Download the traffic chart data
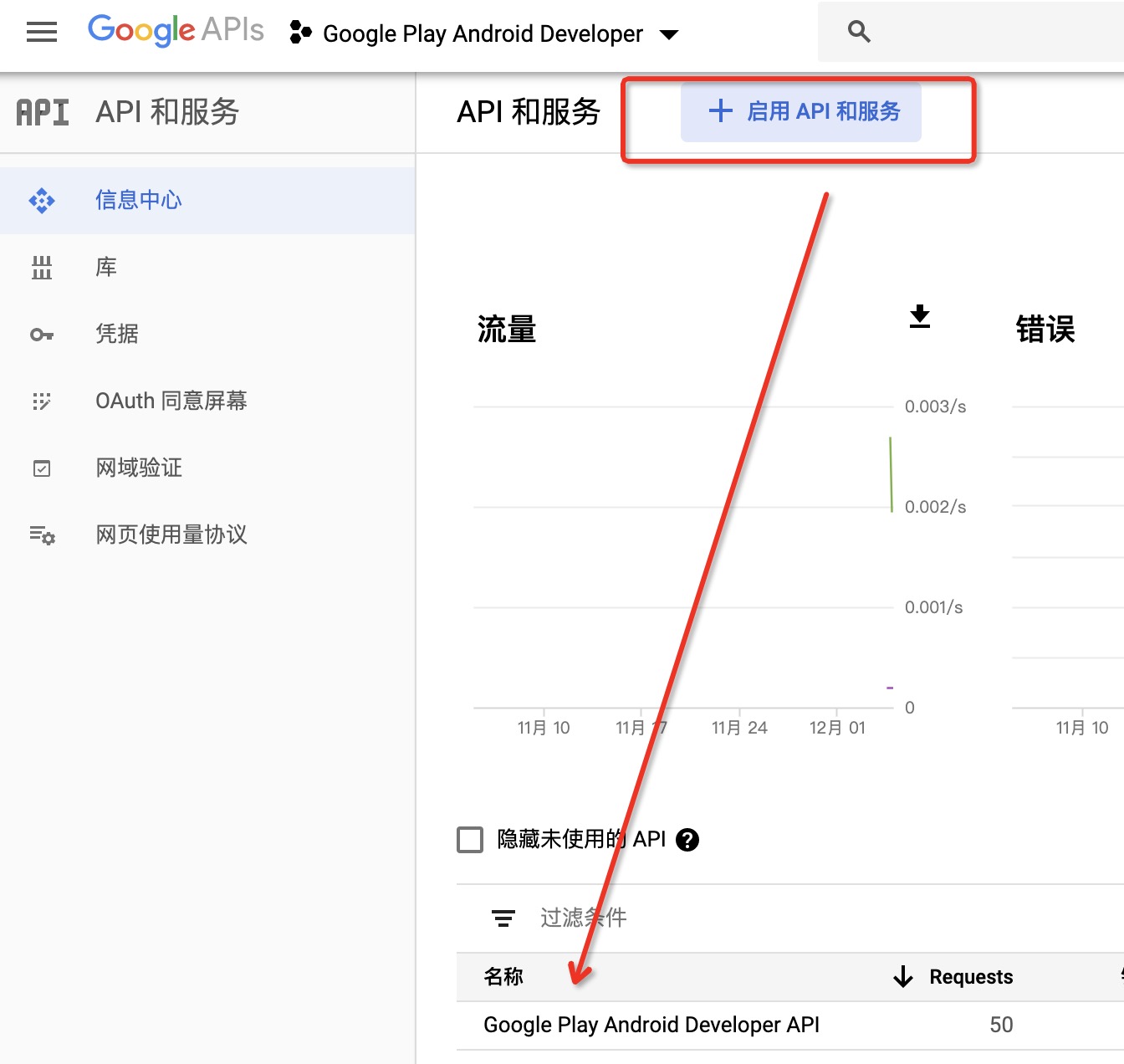1124x1064 pixels. tap(920, 317)
